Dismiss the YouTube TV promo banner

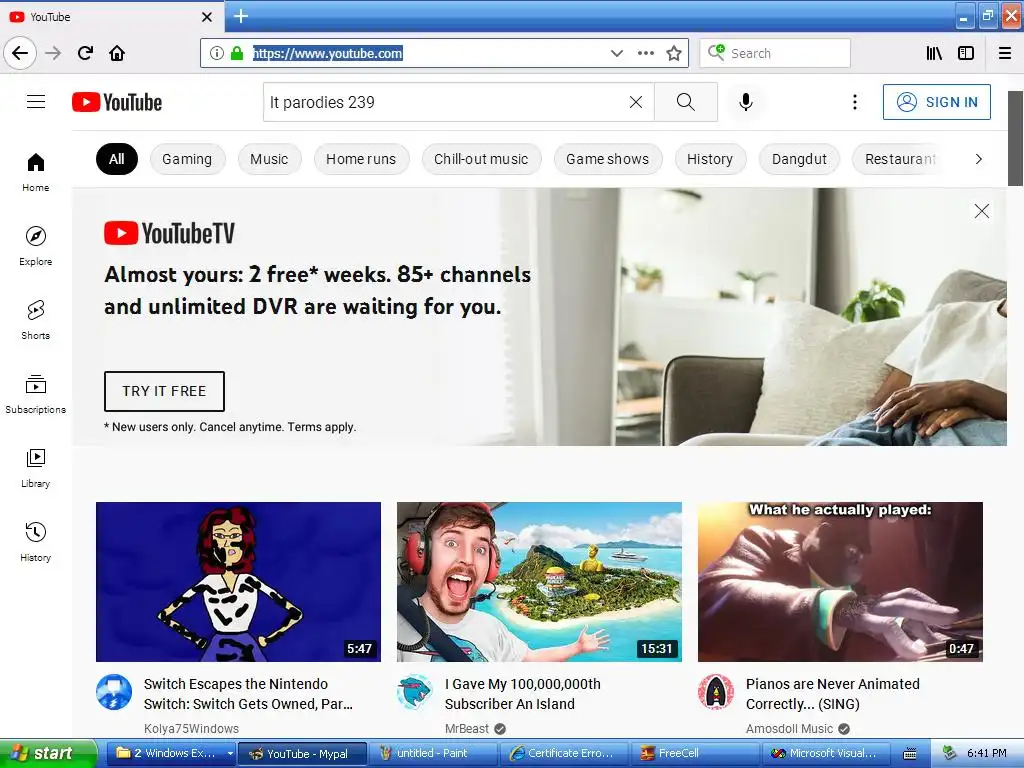(x=982, y=211)
